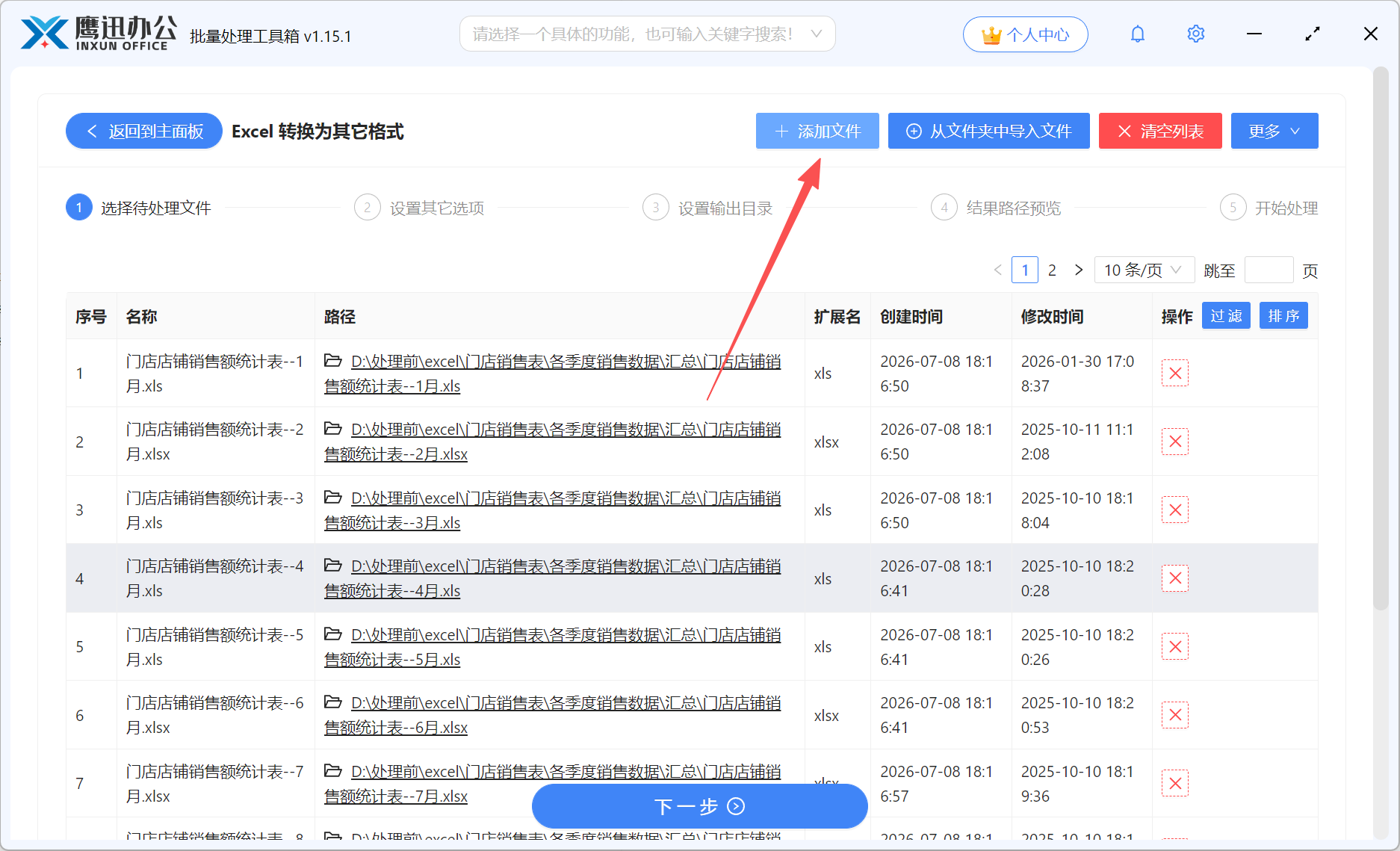The height and width of the screenshot is (851, 1400).
Task: Open folder icon for 6月.xlsx path
Action: 333,702
